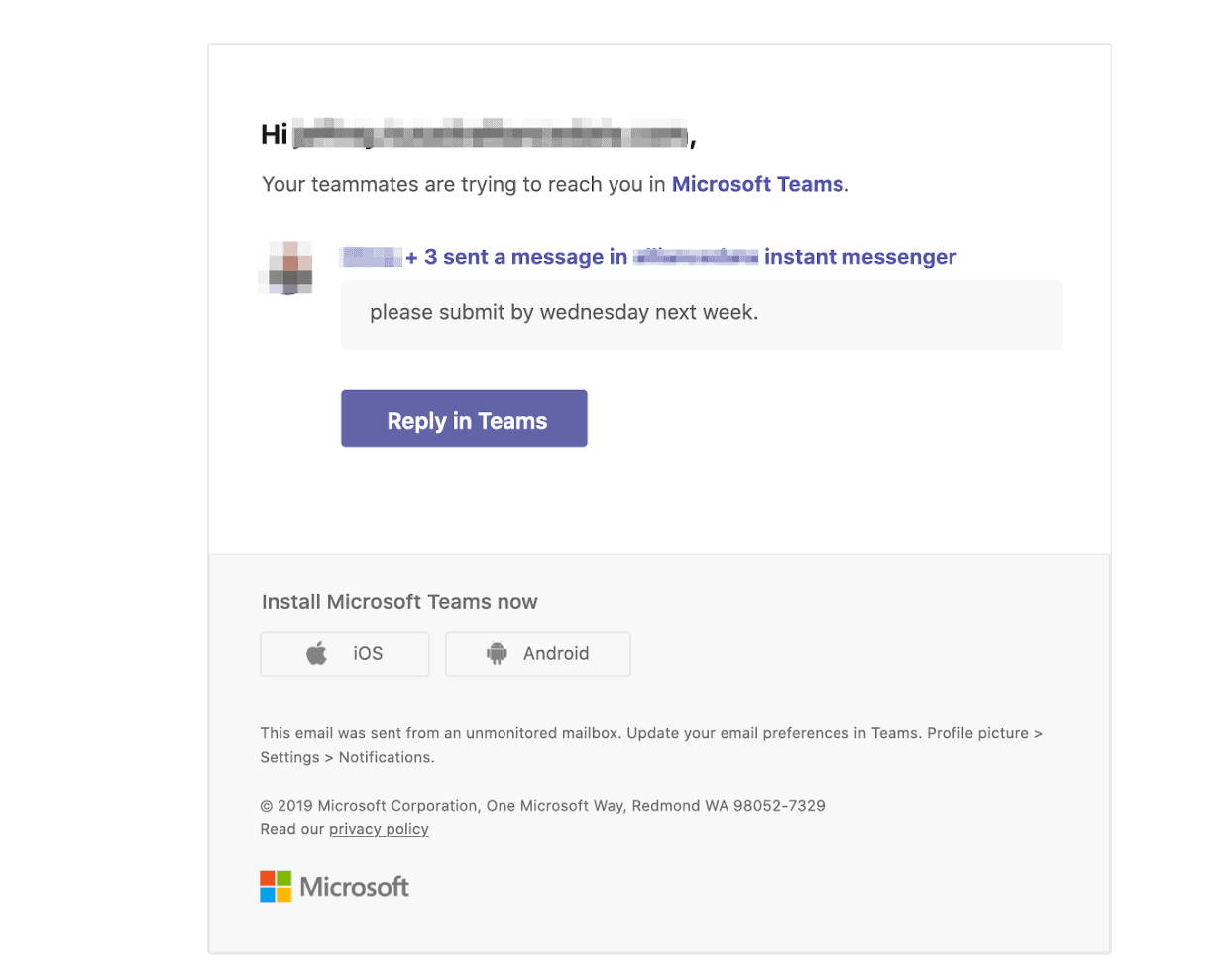
Task: Click the 'instant messenger' link text
Action: pos(858,257)
